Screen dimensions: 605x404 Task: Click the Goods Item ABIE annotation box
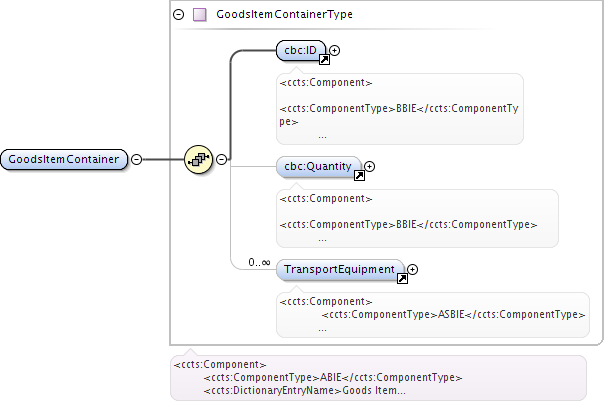[x=378, y=377]
